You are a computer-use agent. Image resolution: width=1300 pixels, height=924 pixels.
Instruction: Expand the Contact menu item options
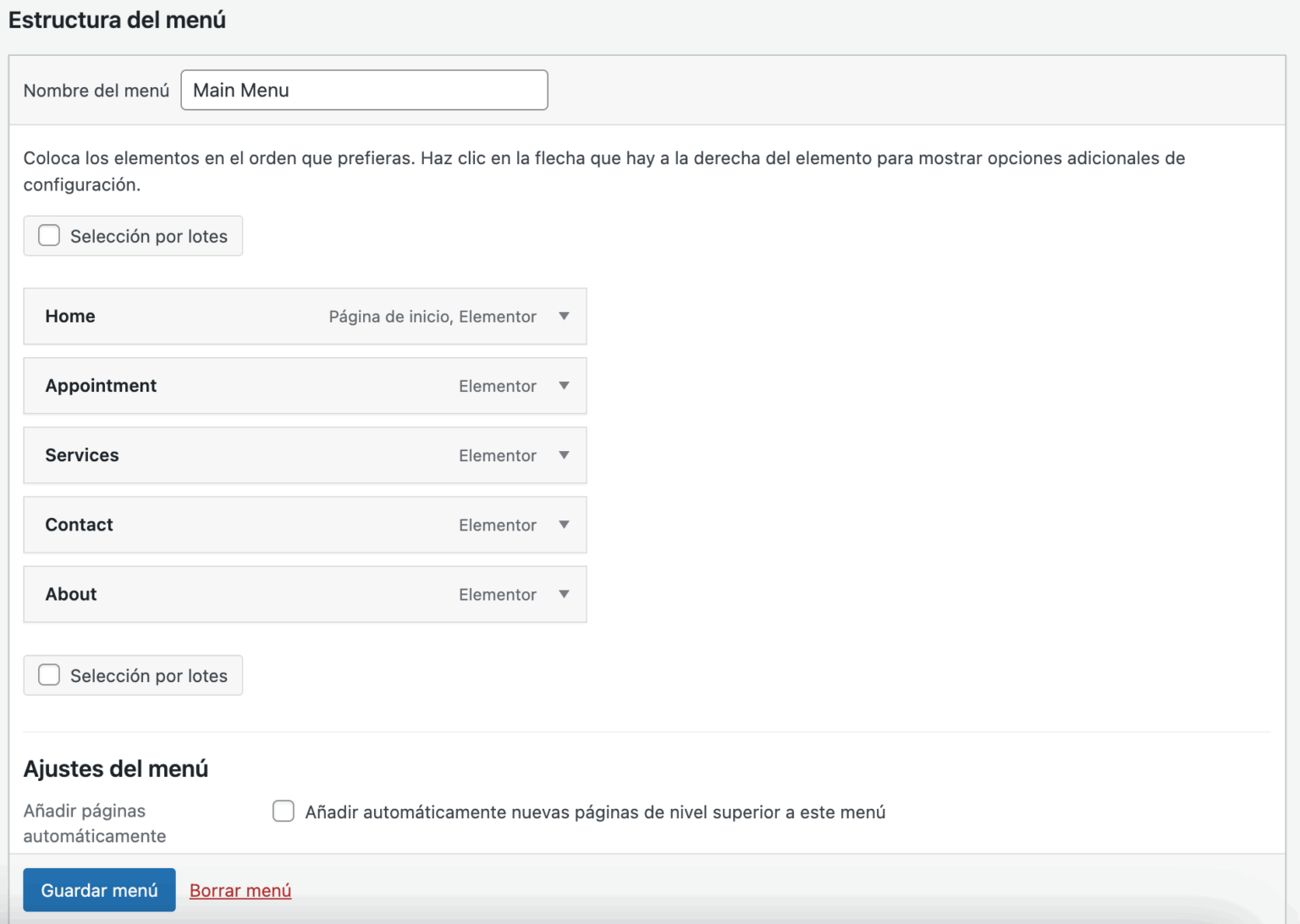point(564,525)
